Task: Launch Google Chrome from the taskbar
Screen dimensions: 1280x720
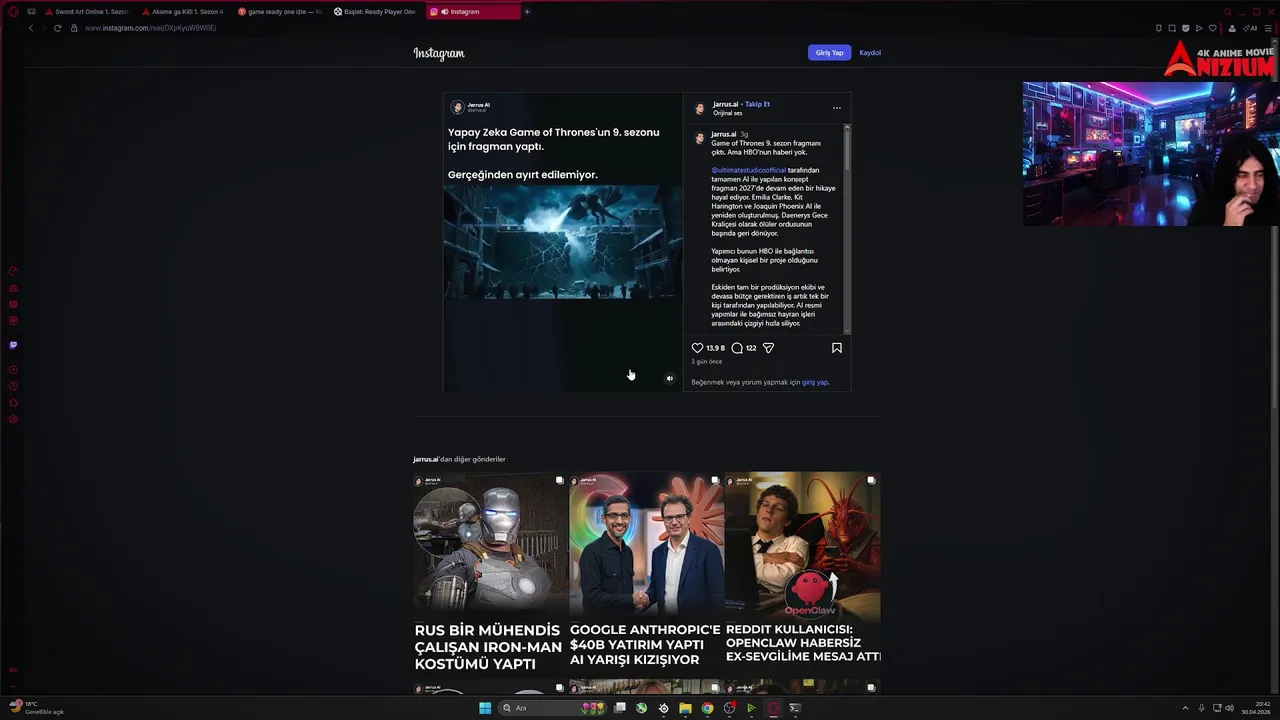Action: (x=707, y=708)
